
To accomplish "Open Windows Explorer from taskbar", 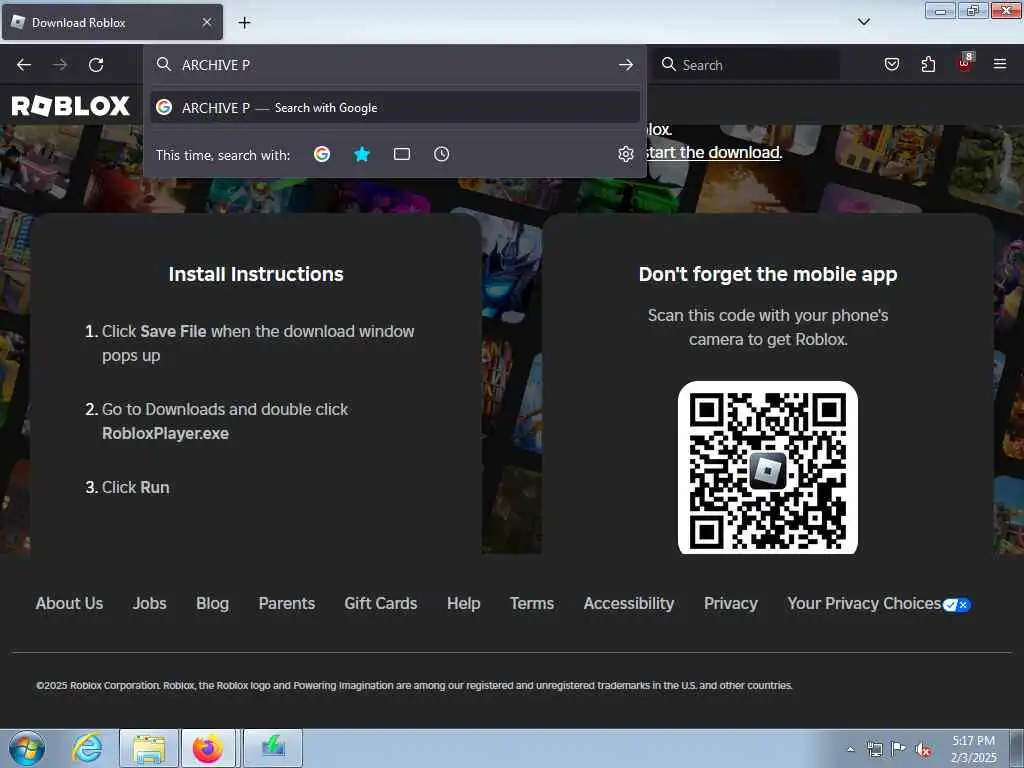I will click(x=149, y=748).
